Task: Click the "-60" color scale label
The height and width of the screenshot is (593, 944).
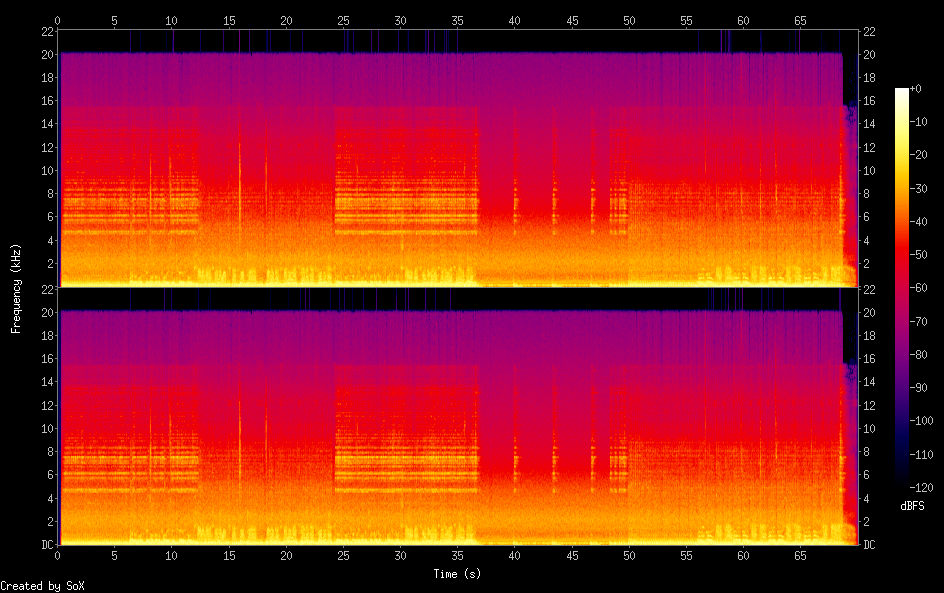Action: [x=919, y=288]
